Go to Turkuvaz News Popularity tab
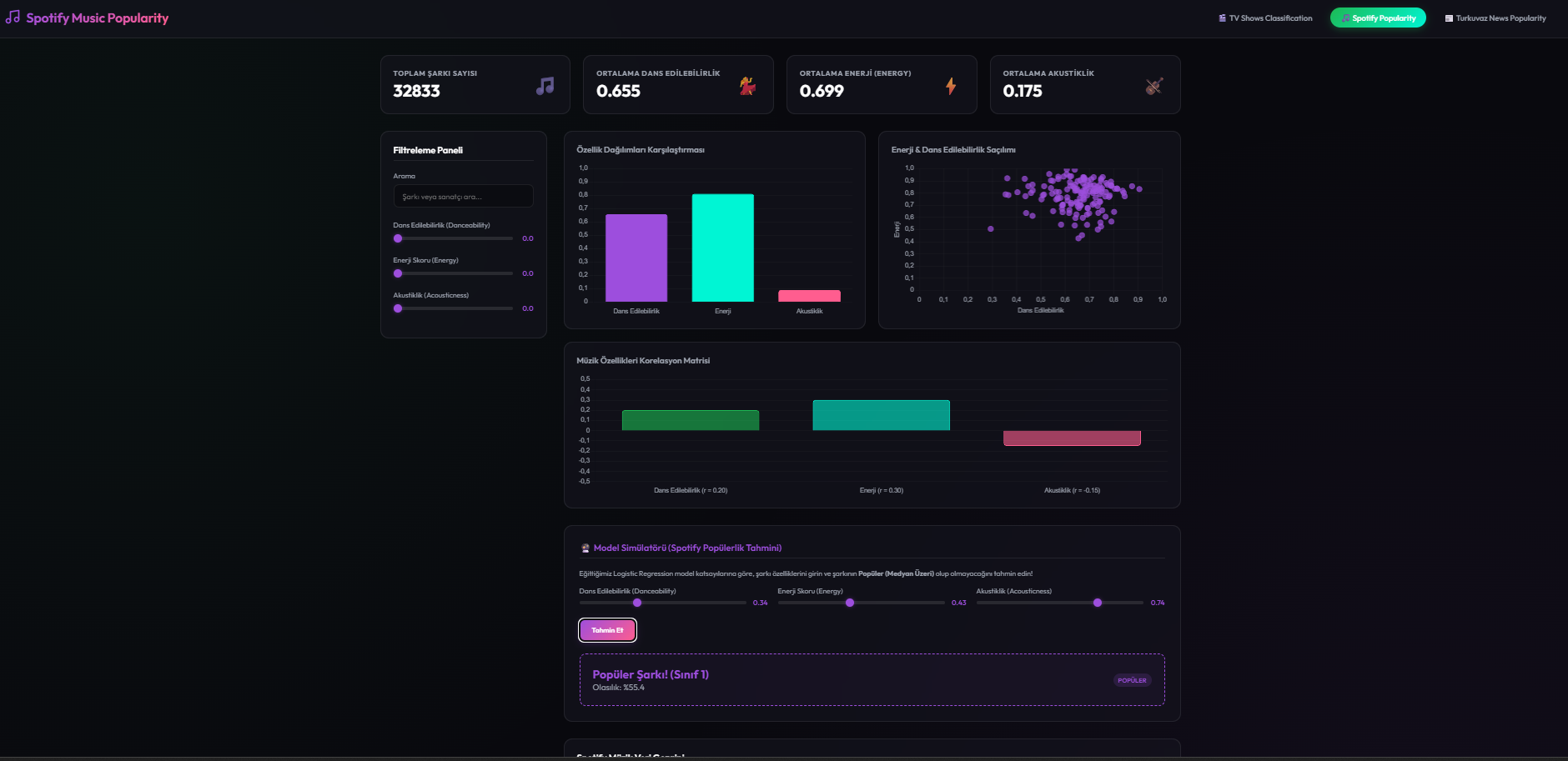The height and width of the screenshot is (761, 1568). 1495,18
